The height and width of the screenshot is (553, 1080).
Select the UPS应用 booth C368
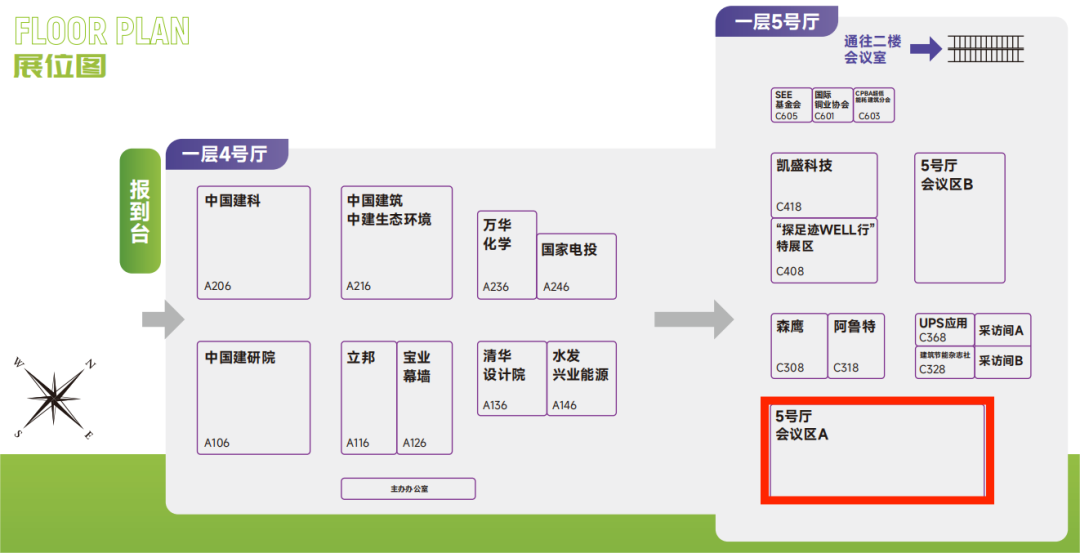[944, 330]
